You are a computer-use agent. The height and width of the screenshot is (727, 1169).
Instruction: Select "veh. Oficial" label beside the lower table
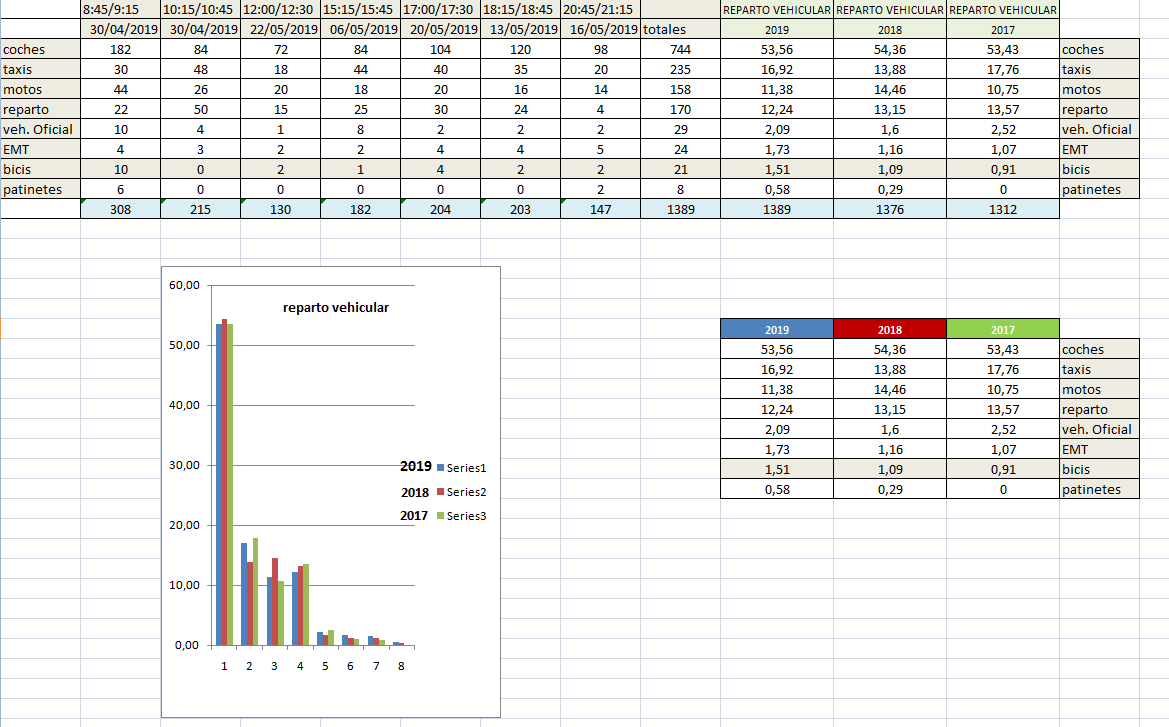coord(1098,429)
